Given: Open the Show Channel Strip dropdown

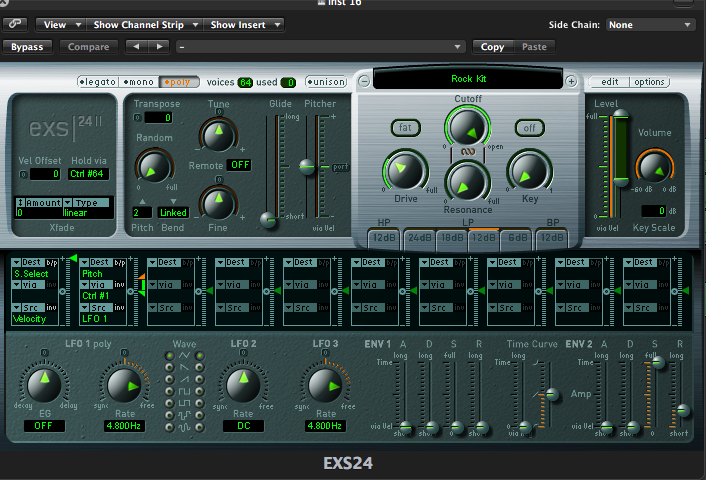Looking at the screenshot, I should point(145,25).
